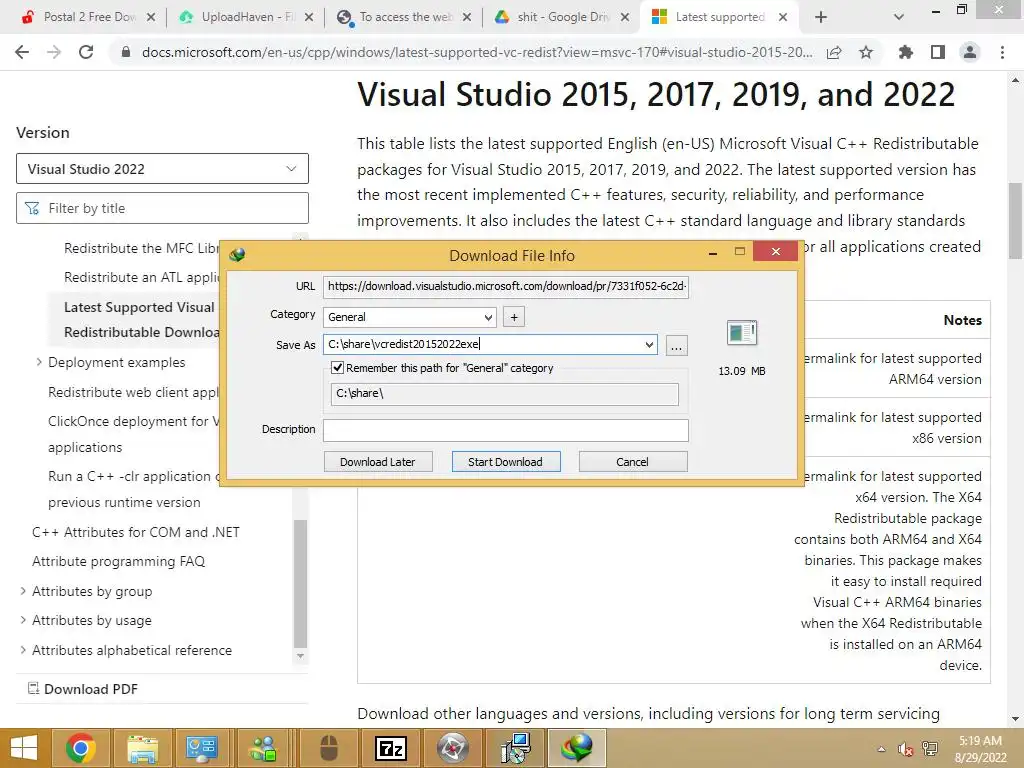This screenshot has width=1024, height=768.
Task: Open the Windows Start button
Action: pos(24,748)
